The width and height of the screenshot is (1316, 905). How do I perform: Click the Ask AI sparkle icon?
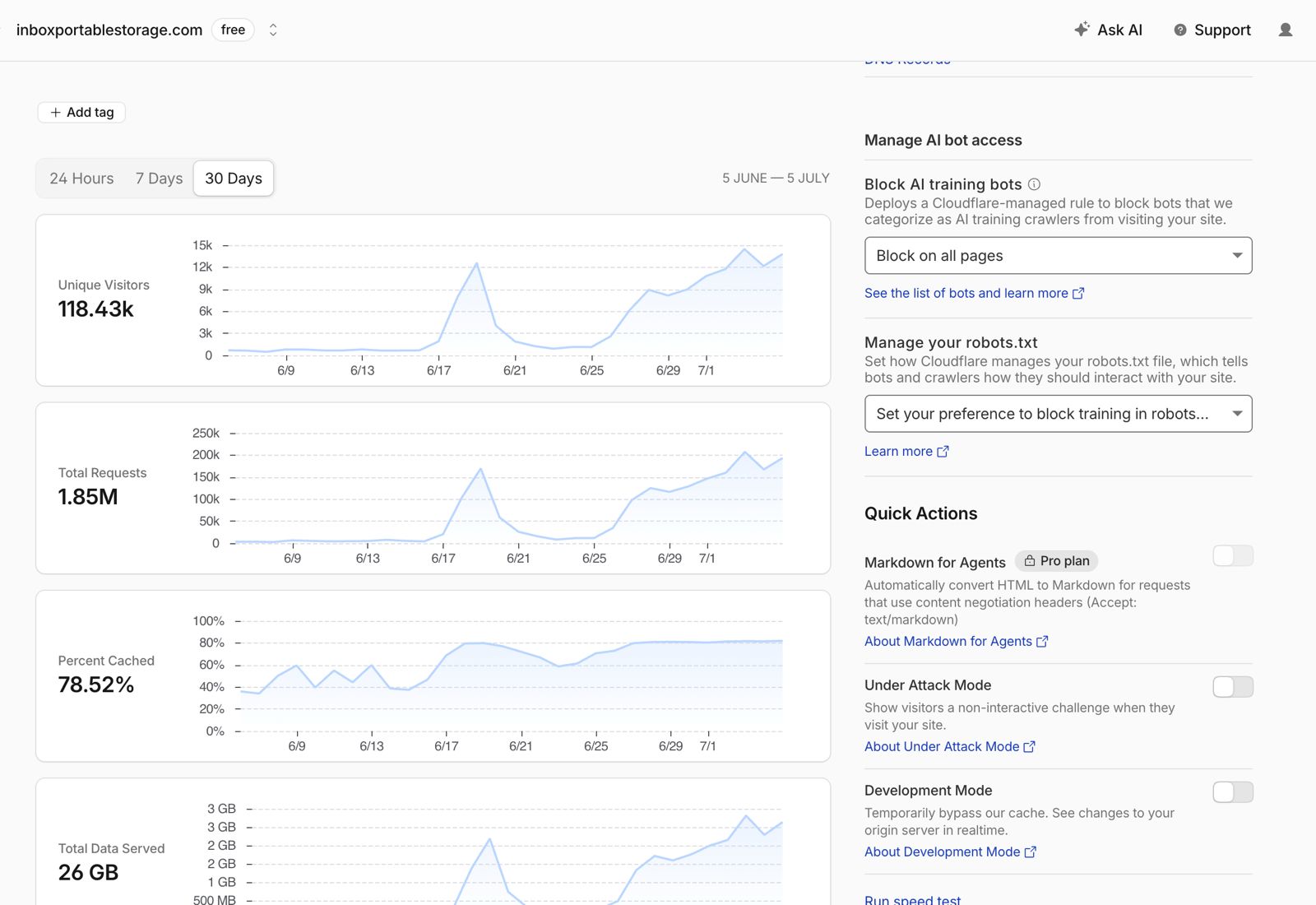[1082, 30]
